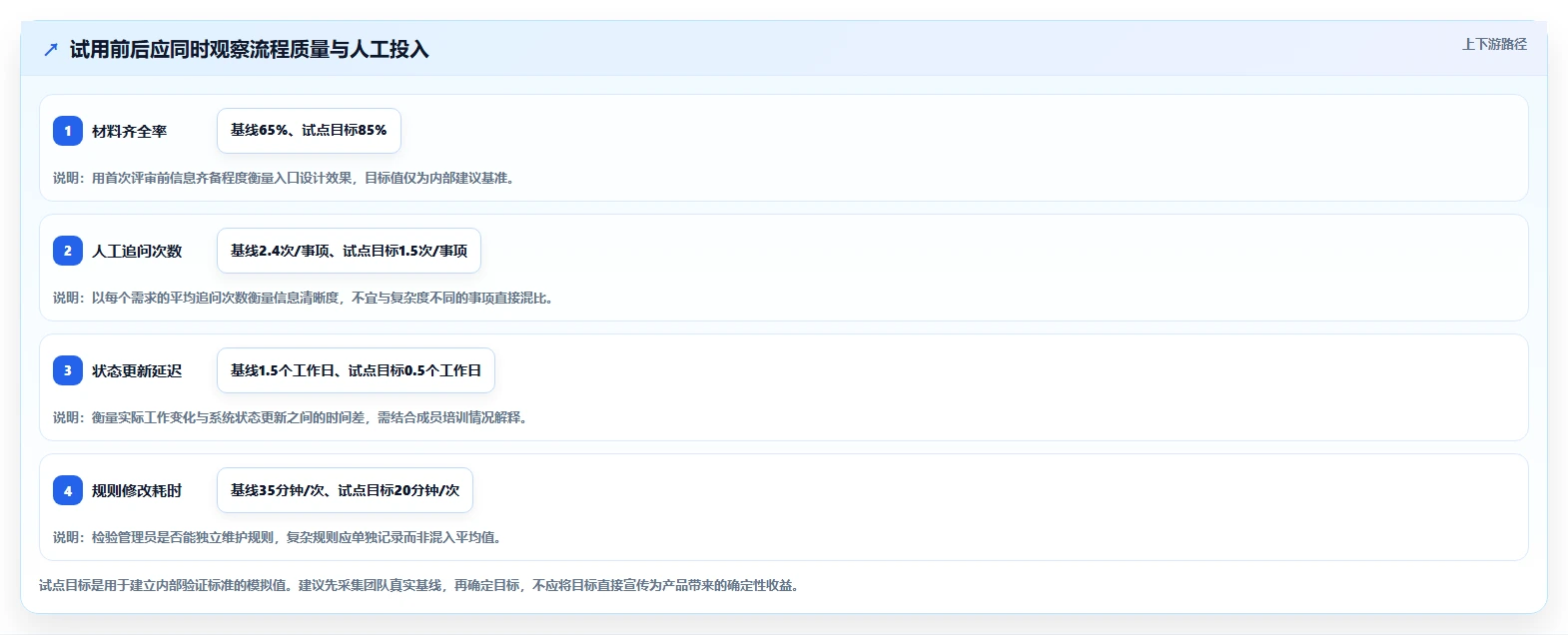Image resolution: width=1568 pixels, height=635 pixels.
Task: Click the number 1 badge for 材料齐全率
Action: [x=68, y=131]
